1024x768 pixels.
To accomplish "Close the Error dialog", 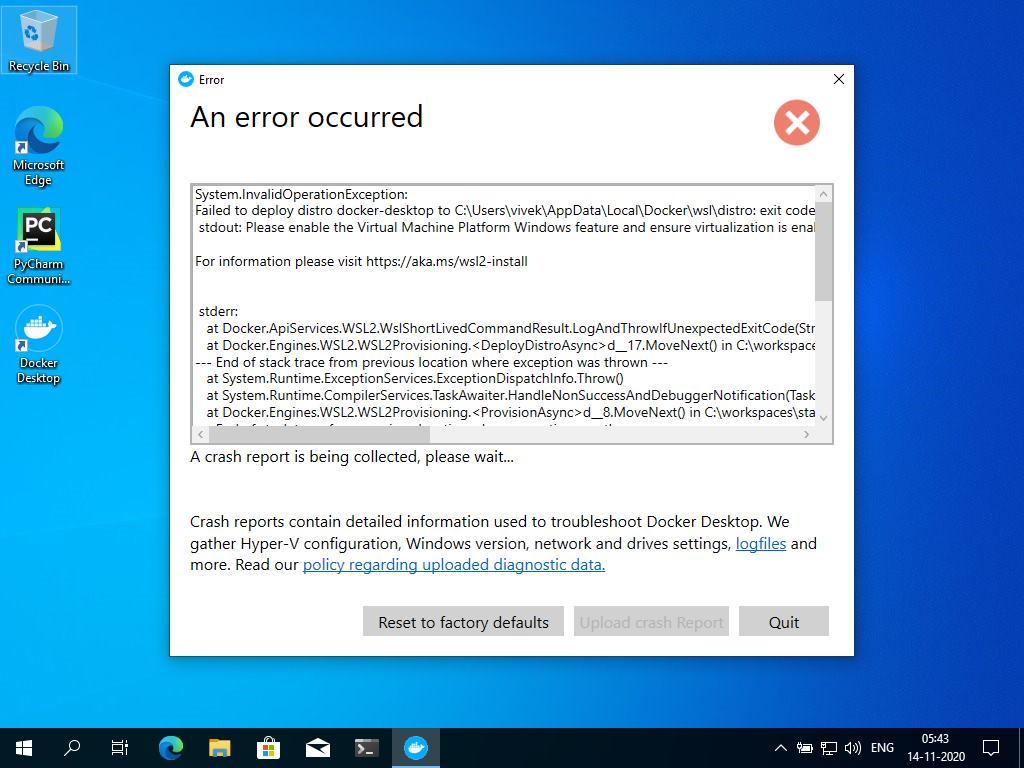I will (839, 79).
